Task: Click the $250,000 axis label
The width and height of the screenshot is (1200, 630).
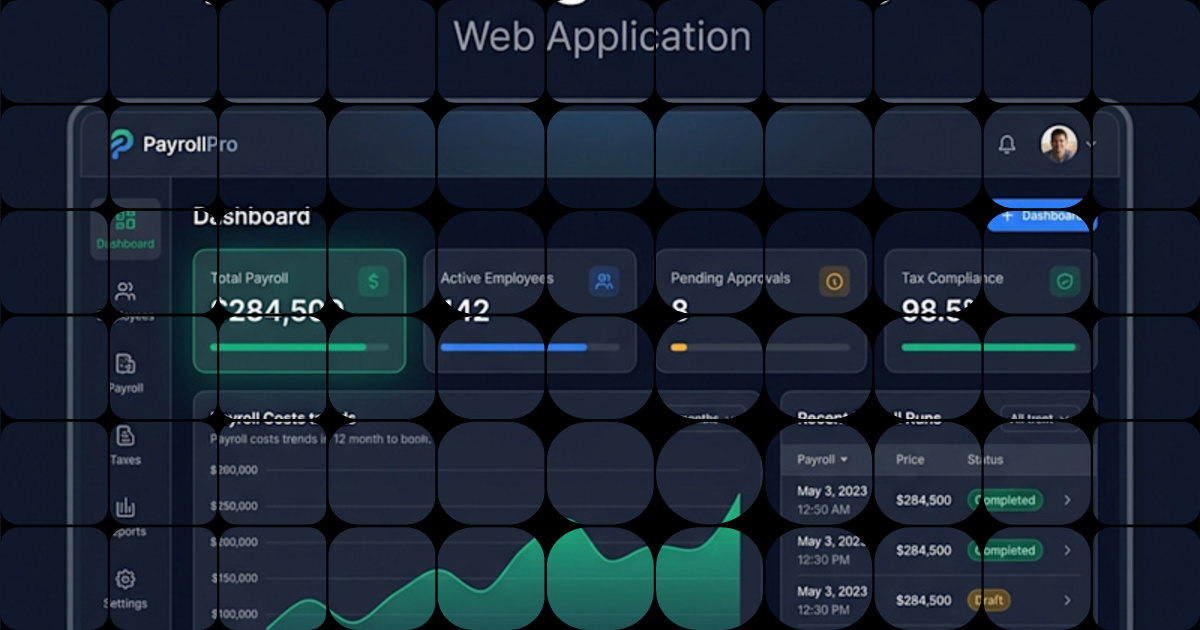Action: (234, 506)
